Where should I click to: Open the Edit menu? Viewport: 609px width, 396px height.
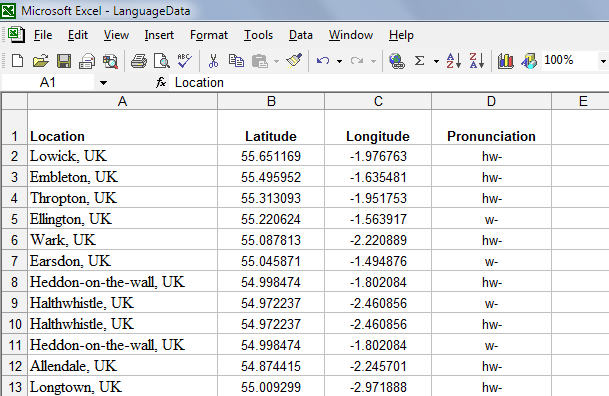pyautogui.click(x=78, y=35)
